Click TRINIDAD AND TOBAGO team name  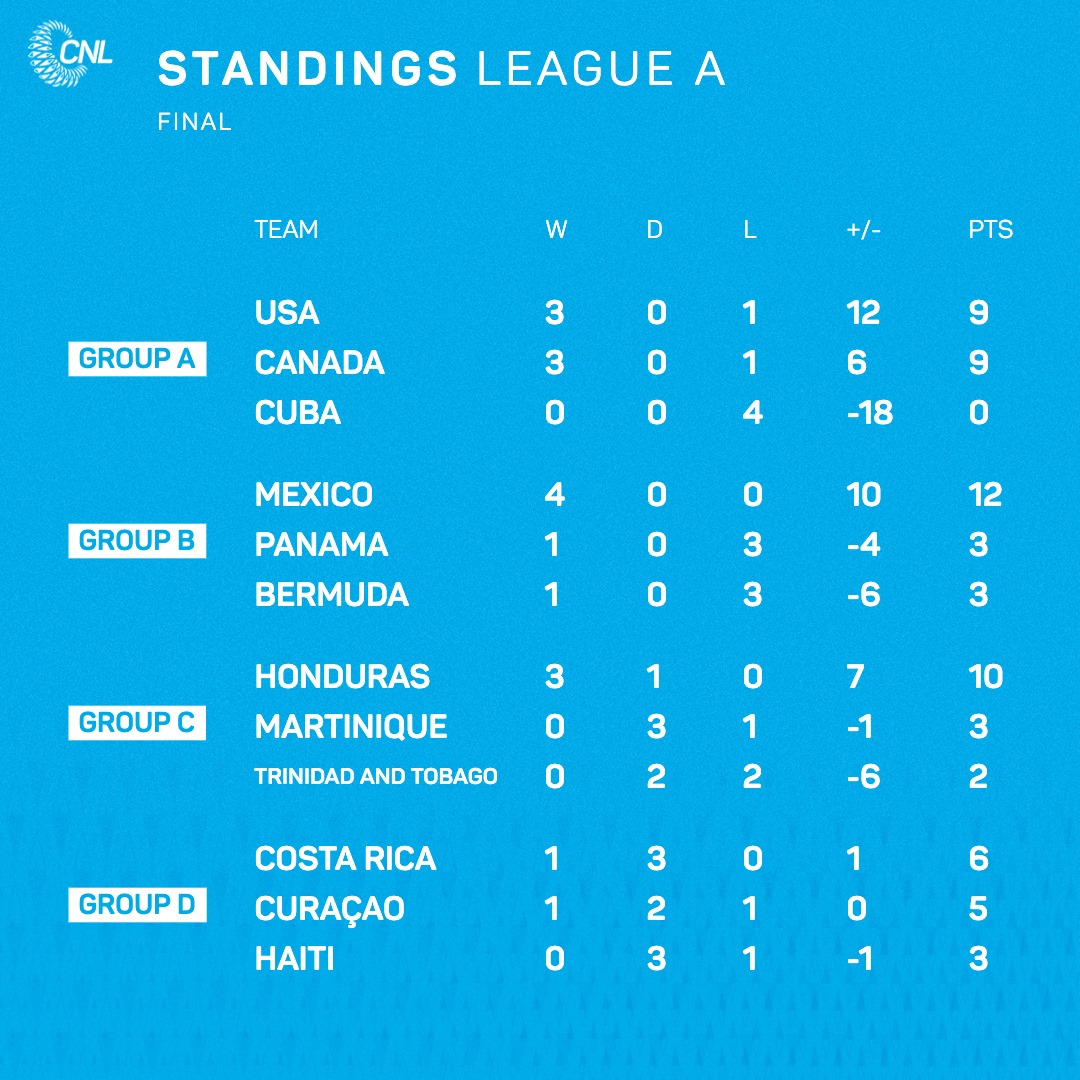pyautogui.click(x=376, y=776)
